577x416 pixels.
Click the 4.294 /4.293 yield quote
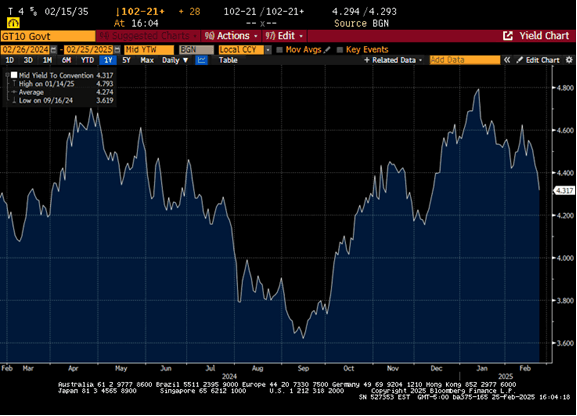(364, 11)
